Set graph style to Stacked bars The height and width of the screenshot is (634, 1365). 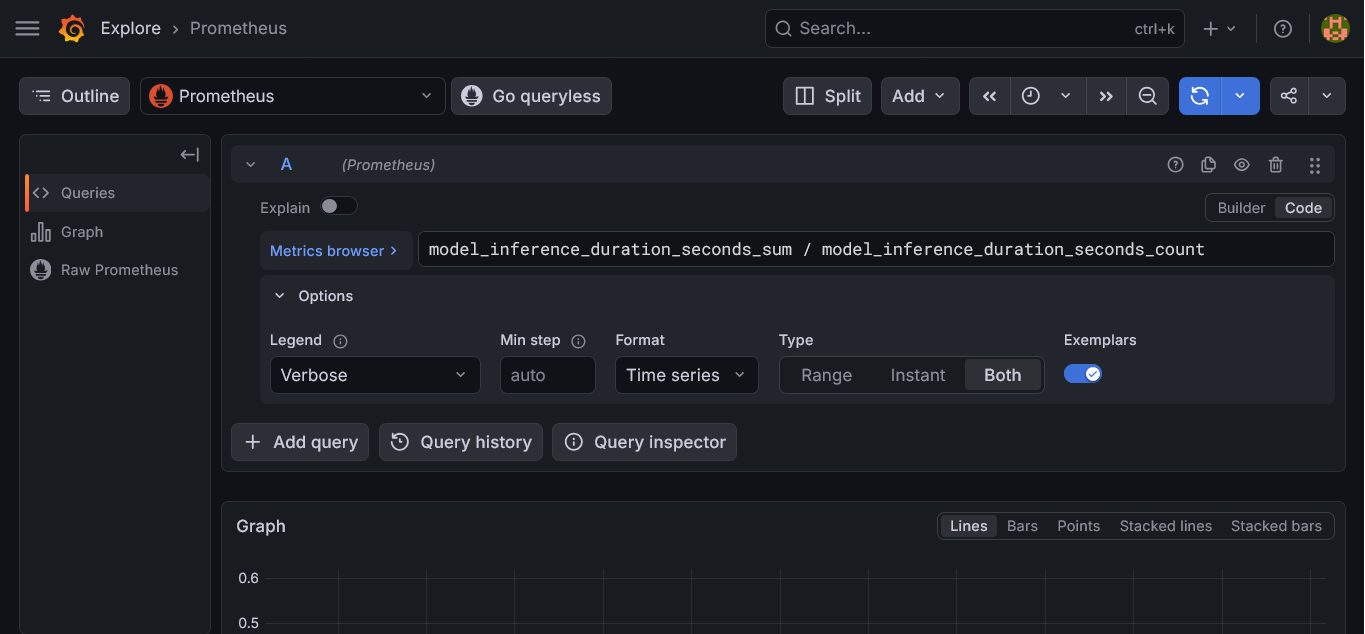pos(1276,526)
